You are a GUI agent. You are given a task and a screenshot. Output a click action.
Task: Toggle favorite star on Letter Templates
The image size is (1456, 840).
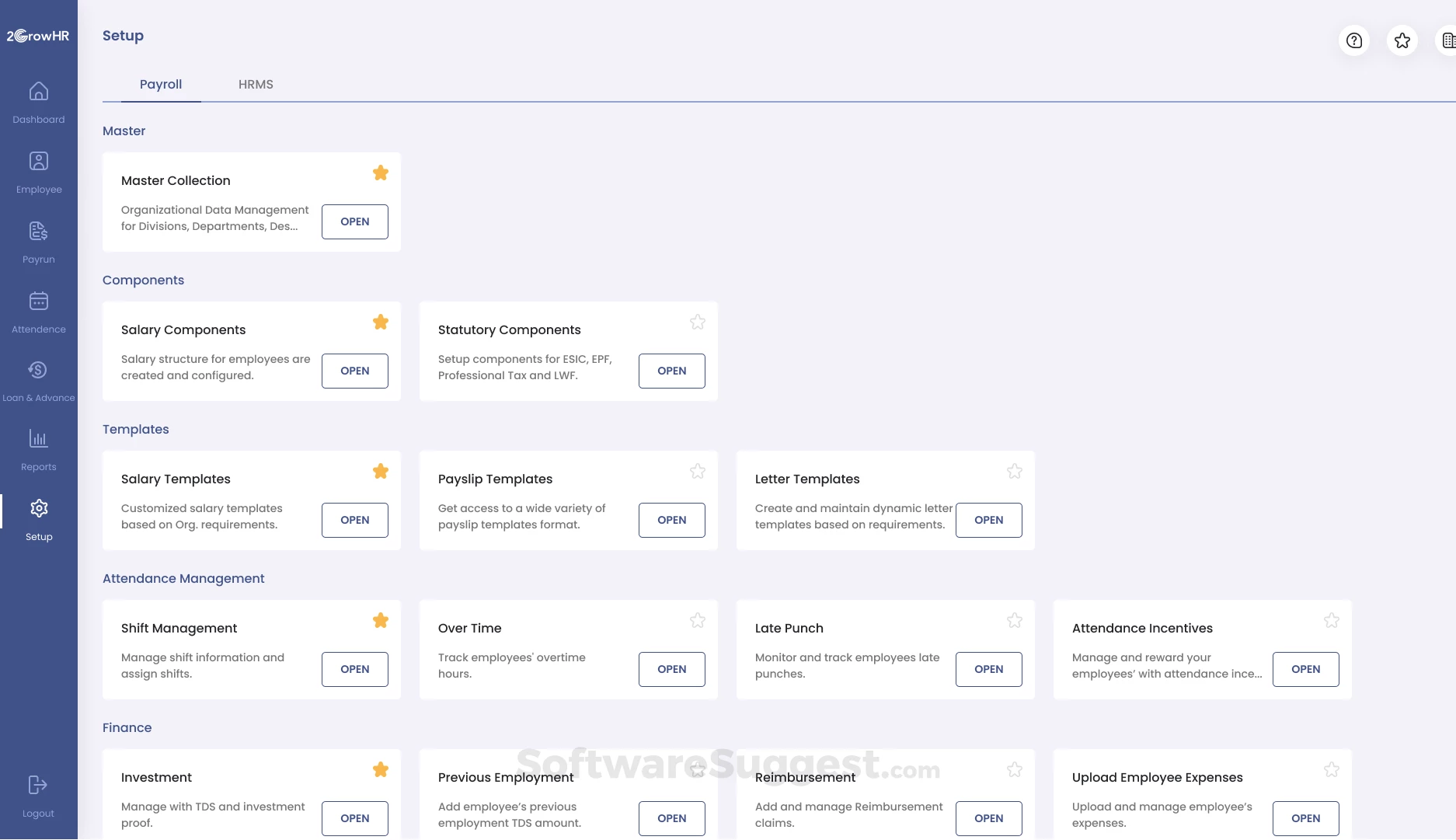(x=1015, y=472)
